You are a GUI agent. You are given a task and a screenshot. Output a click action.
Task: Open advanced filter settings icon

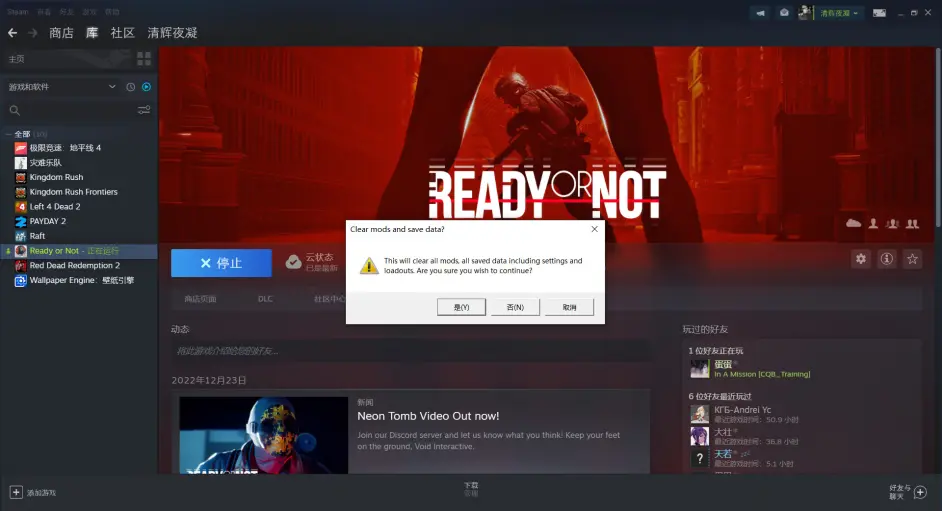pos(144,110)
